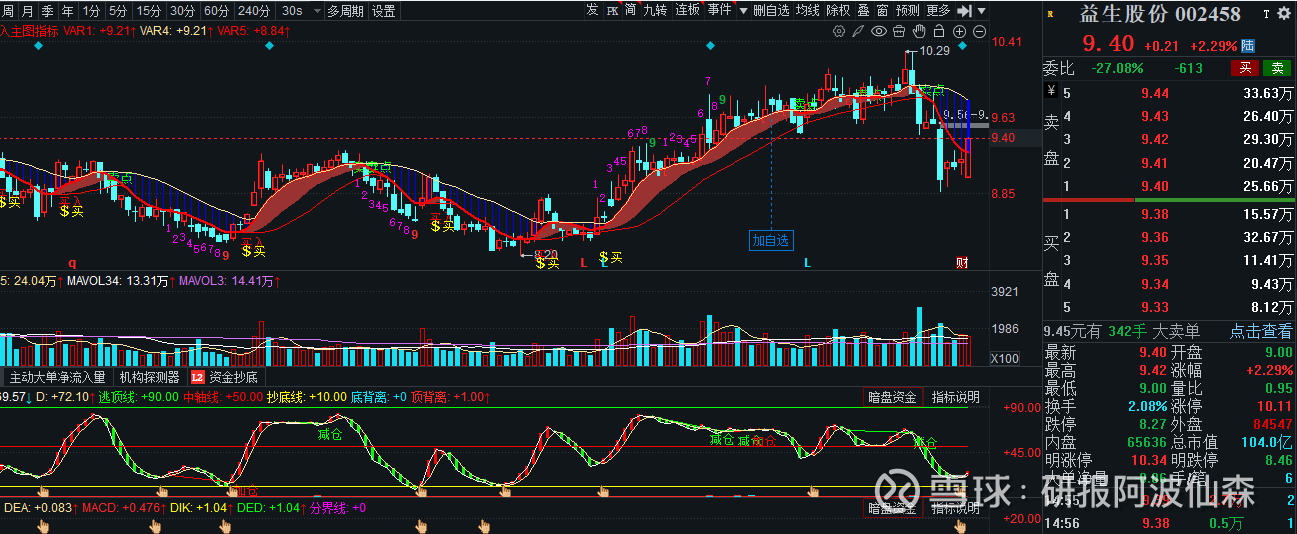The height and width of the screenshot is (534, 1297).
Task: Toggle indicator visibility eye icon
Action: pos(879,32)
